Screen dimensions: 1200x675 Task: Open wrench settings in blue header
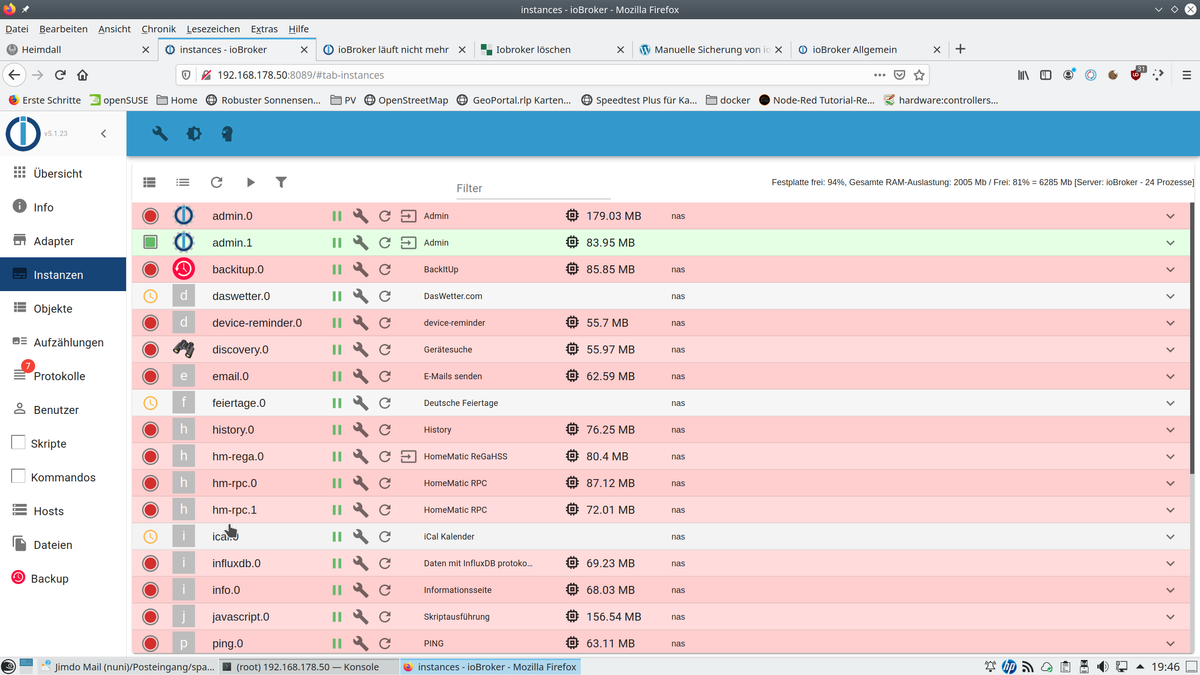[160, 134]
